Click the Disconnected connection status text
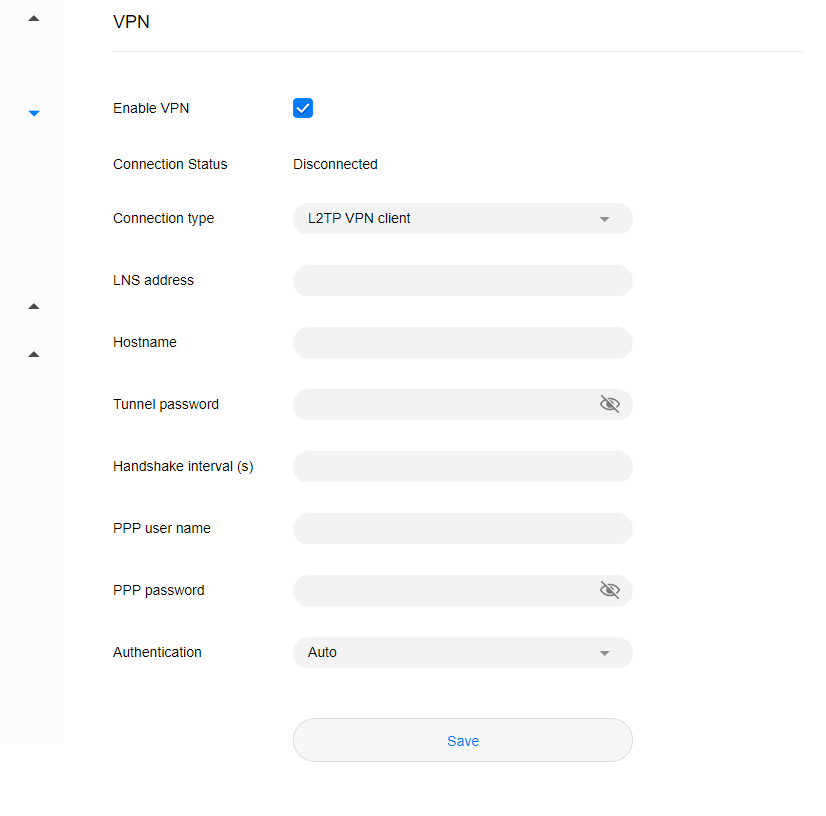The image size is (826, 816). 335,164
